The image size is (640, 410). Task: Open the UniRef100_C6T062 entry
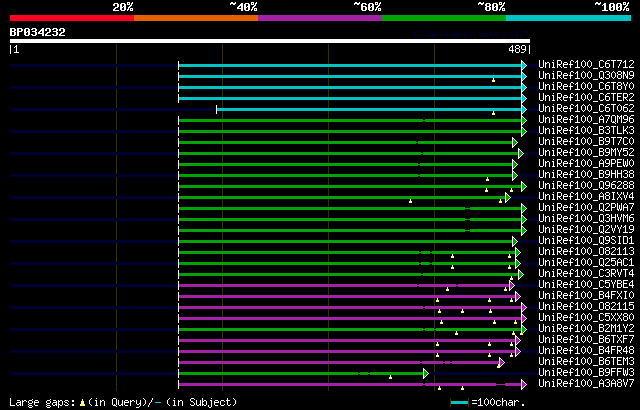coord(586,108)
